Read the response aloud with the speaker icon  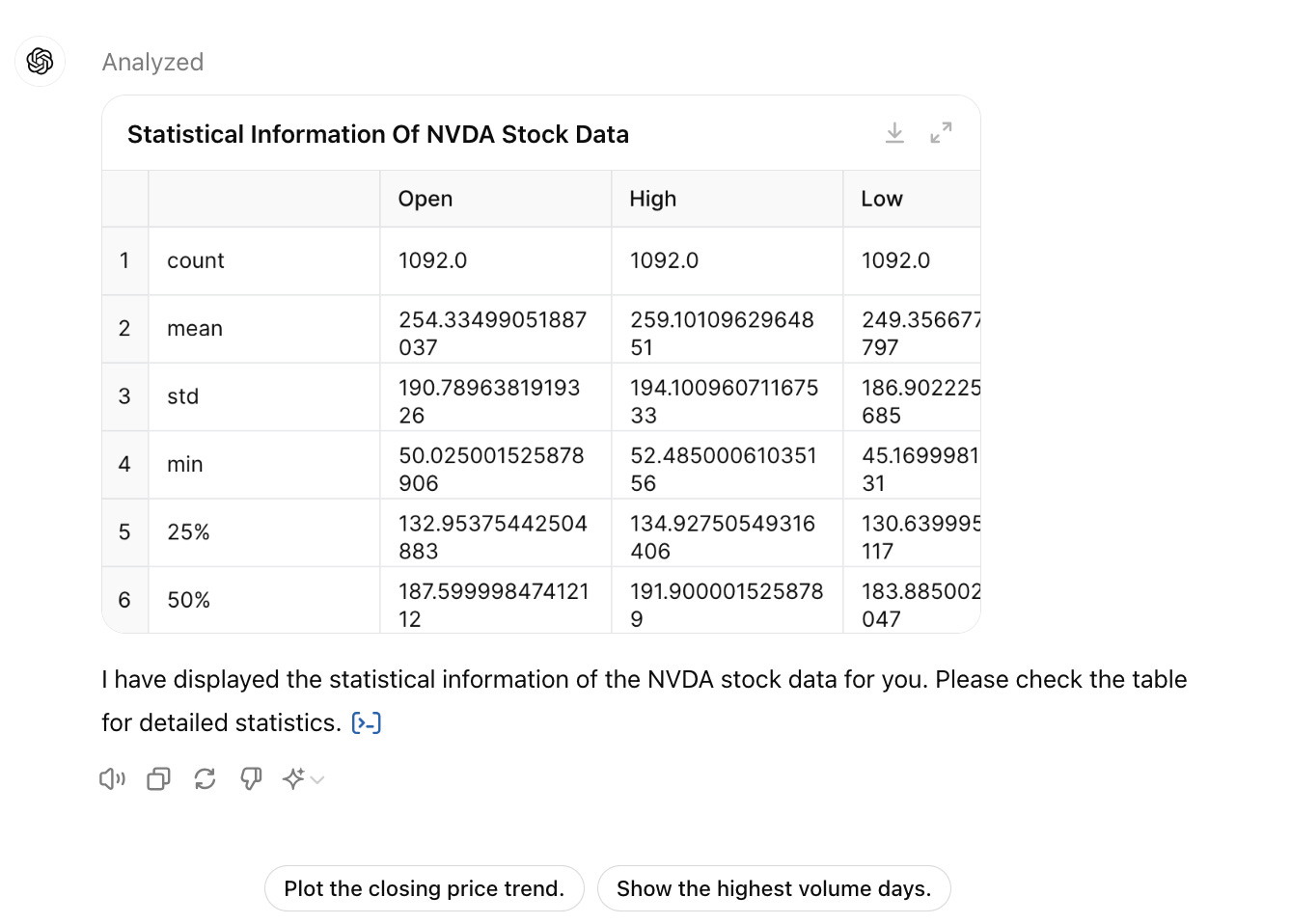[112, 778]
